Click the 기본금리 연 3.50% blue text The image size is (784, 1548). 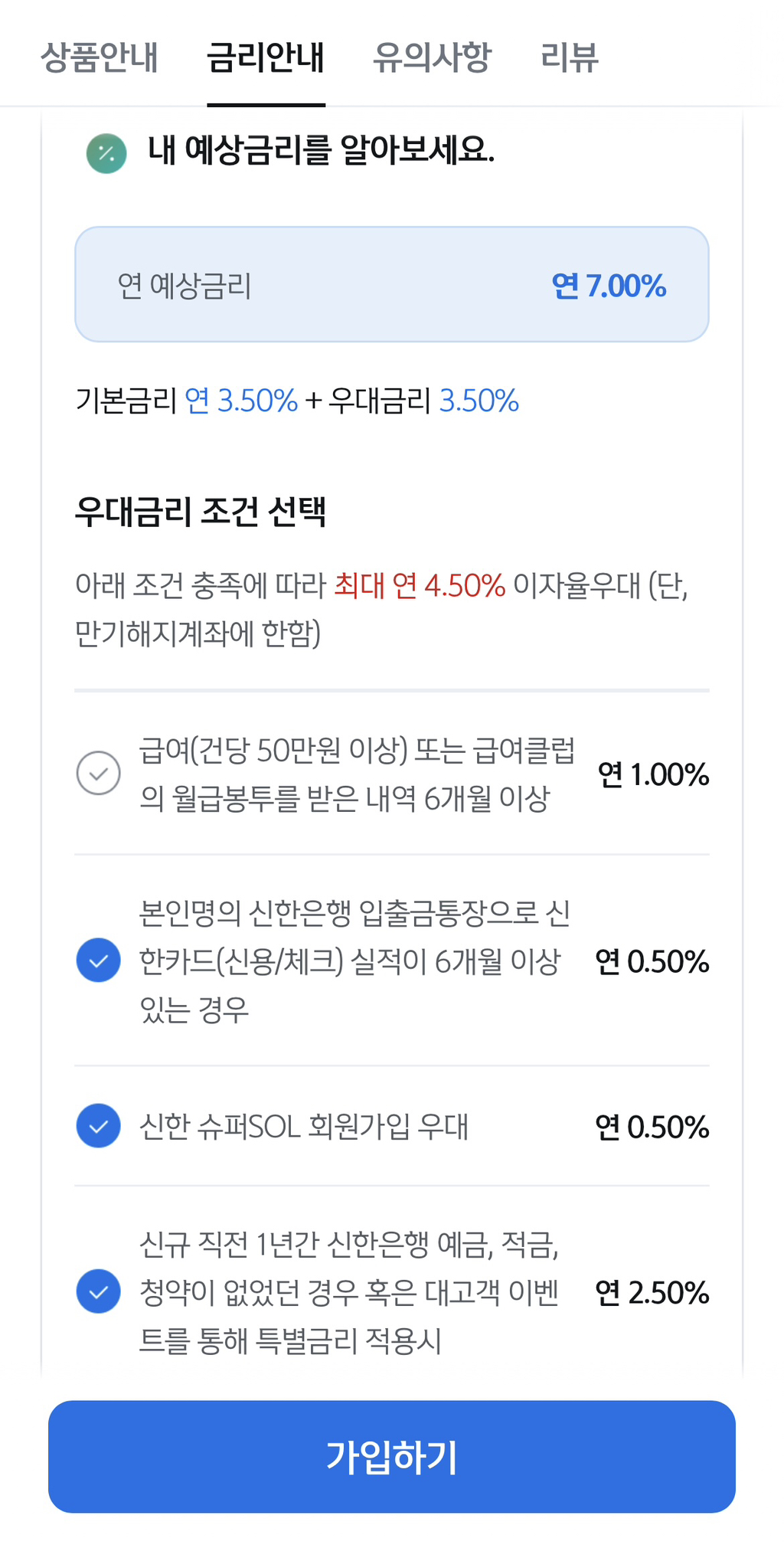click(x=242, y=400)
